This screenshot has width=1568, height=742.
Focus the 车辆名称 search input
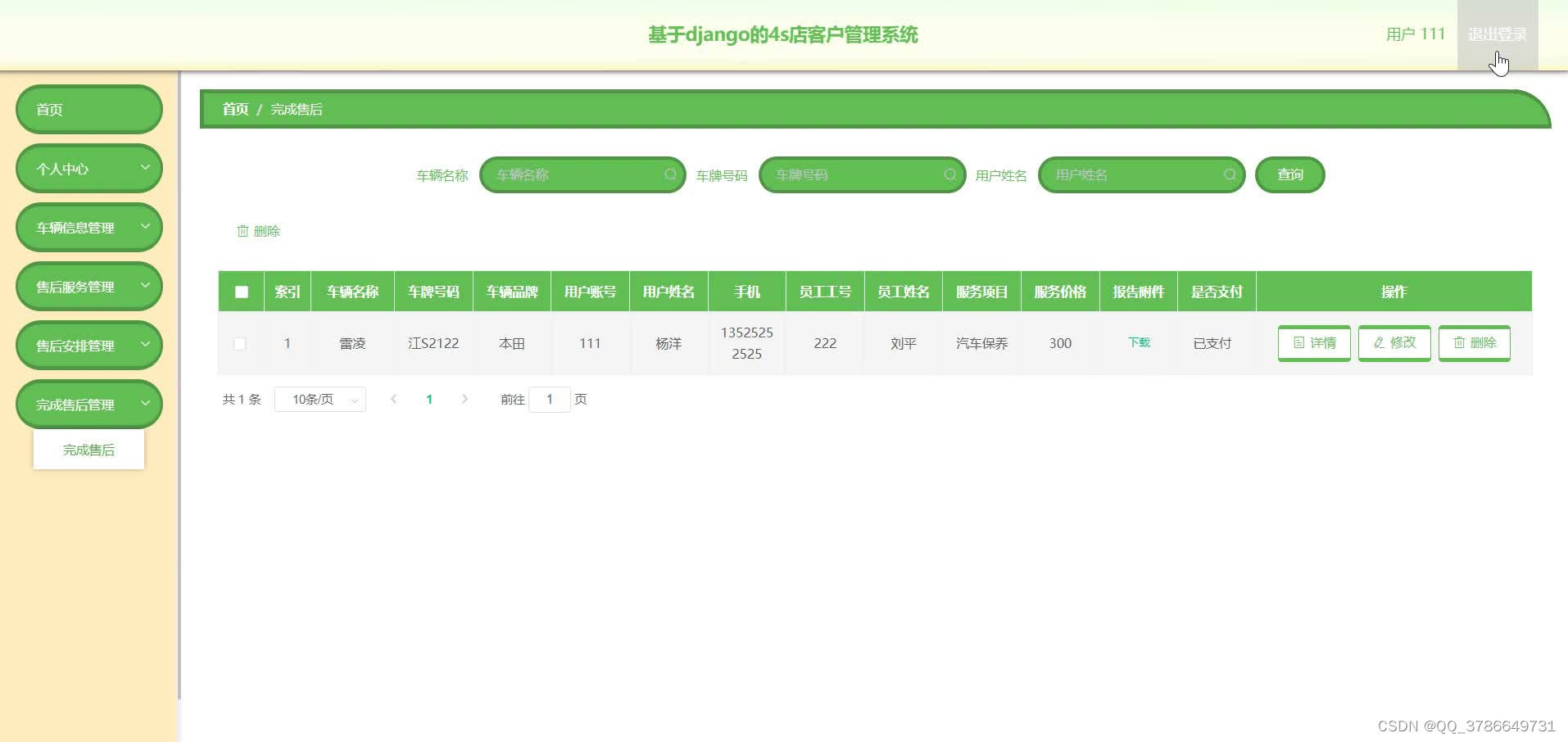tap(582, 174)
